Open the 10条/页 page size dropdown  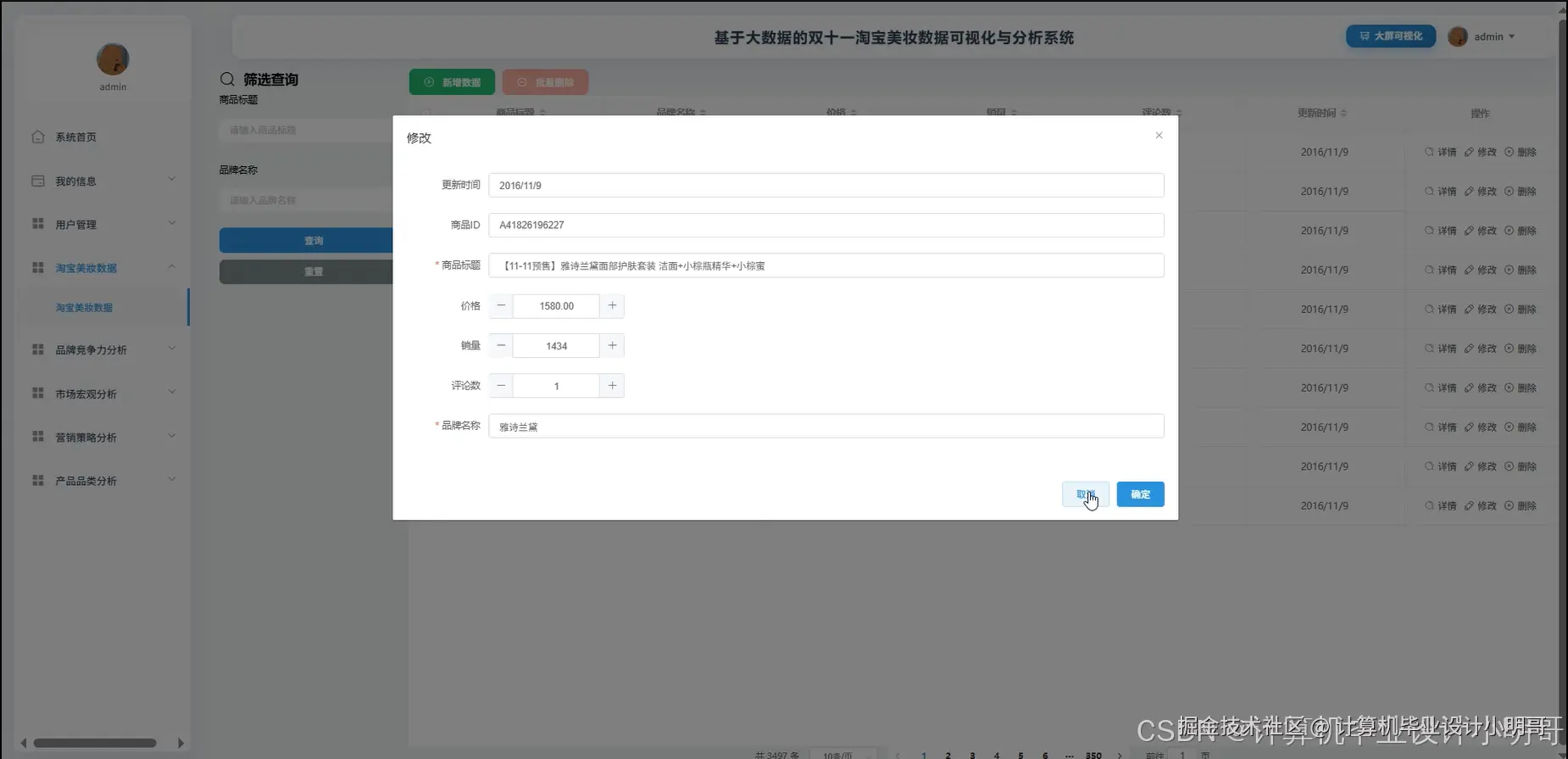tap(843, 755)
